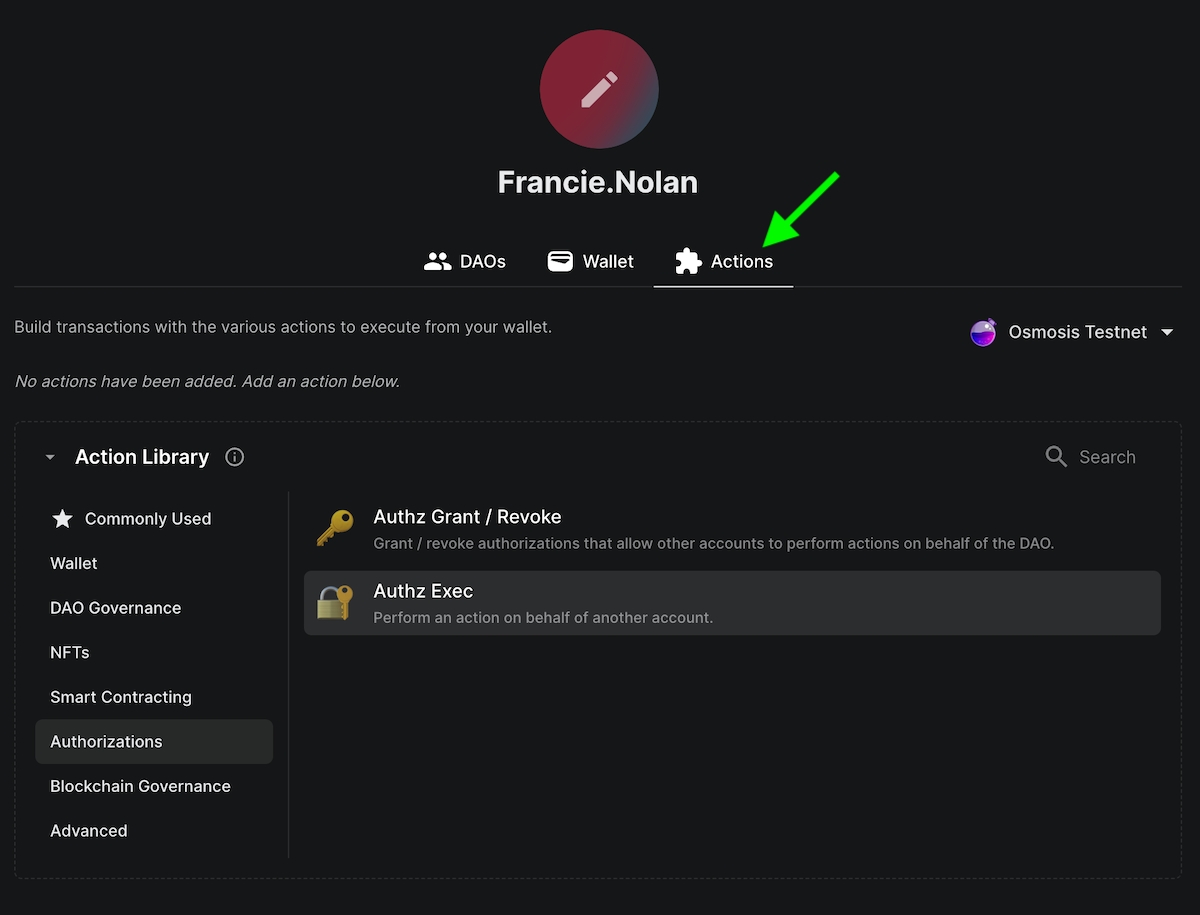Click the DAOs people icon
Screen dimensions: 1200x915
click(x=438, y=262)
